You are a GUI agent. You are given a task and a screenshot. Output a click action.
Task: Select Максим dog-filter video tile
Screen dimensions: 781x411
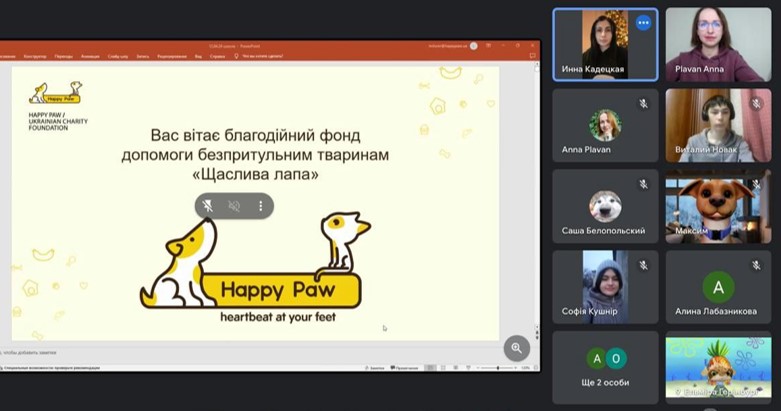tap(718, 206)
